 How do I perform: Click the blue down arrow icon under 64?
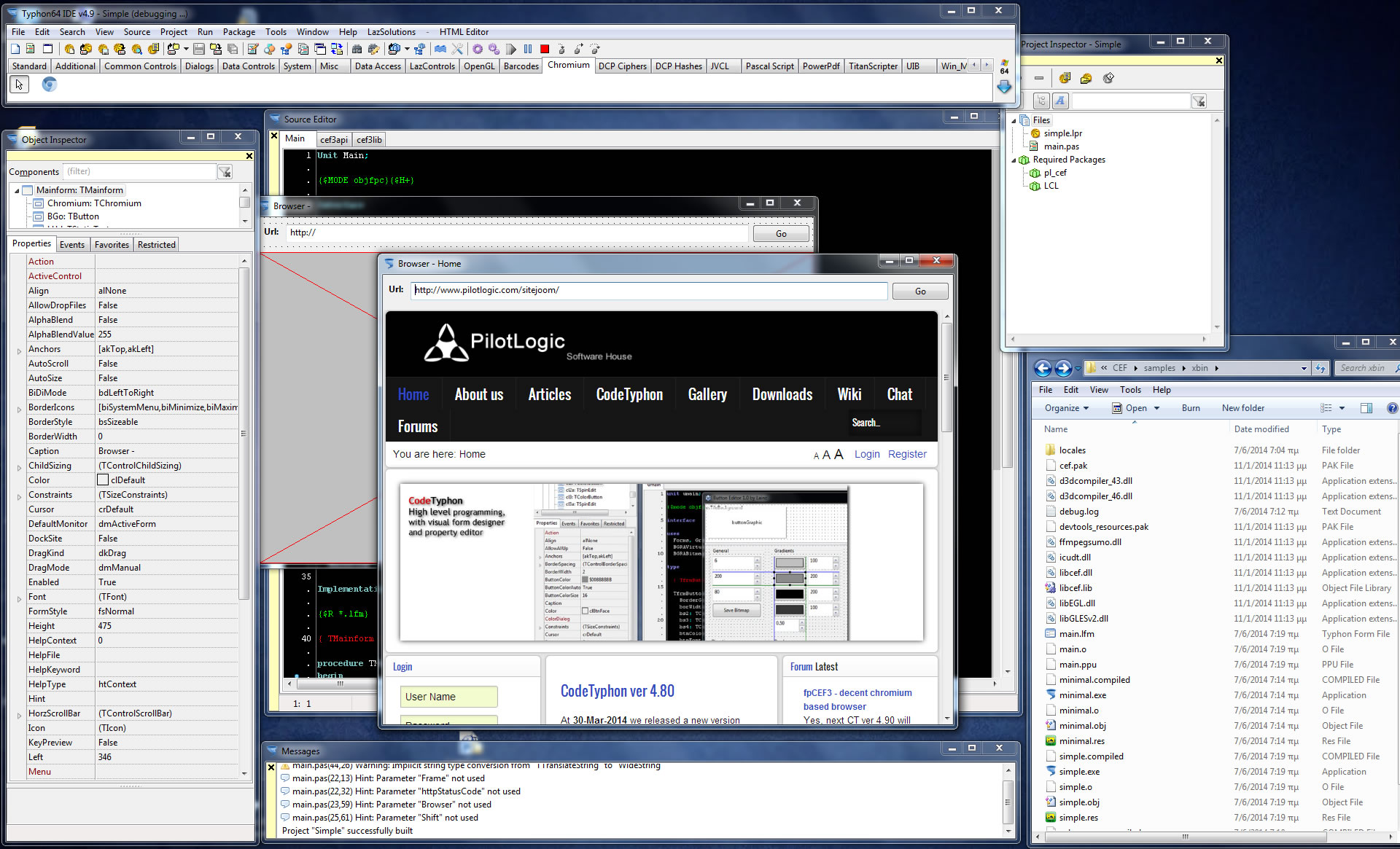pos(1004,87)
